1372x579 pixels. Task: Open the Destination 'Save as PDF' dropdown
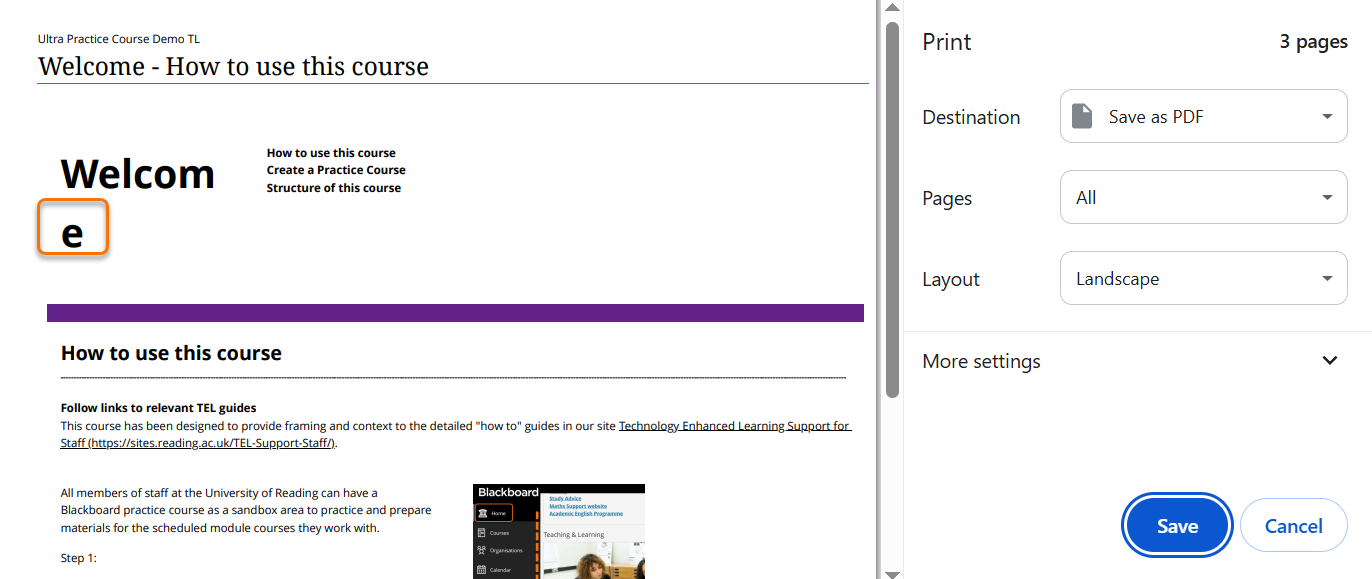(x=1203, y=117)
